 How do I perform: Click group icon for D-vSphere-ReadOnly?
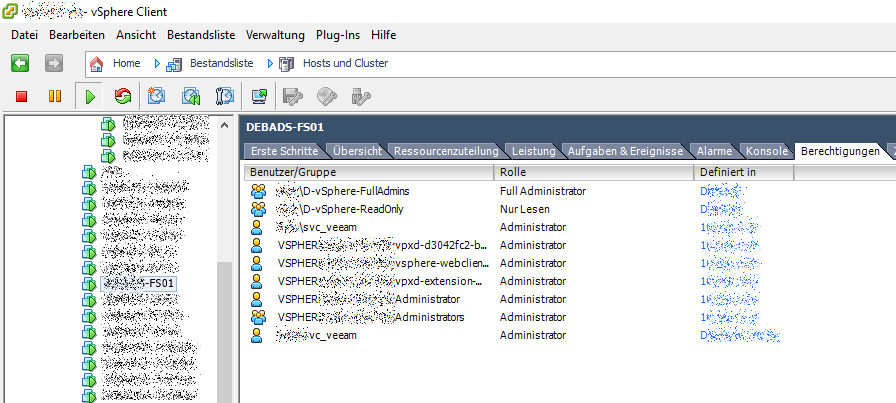coord(258,209)
